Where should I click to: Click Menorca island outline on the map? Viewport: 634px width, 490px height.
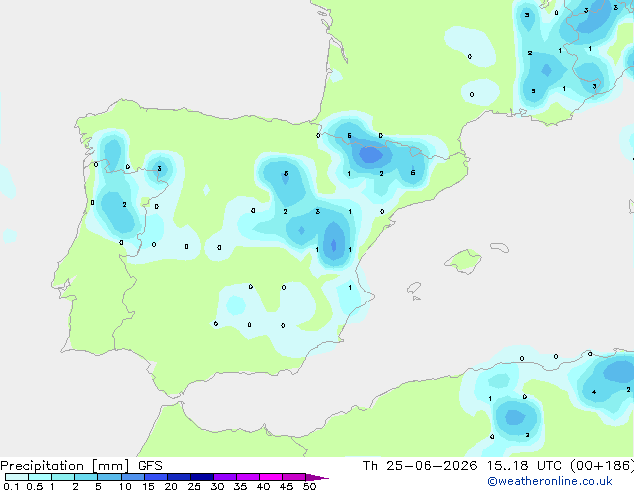click(x=500, y=247)
